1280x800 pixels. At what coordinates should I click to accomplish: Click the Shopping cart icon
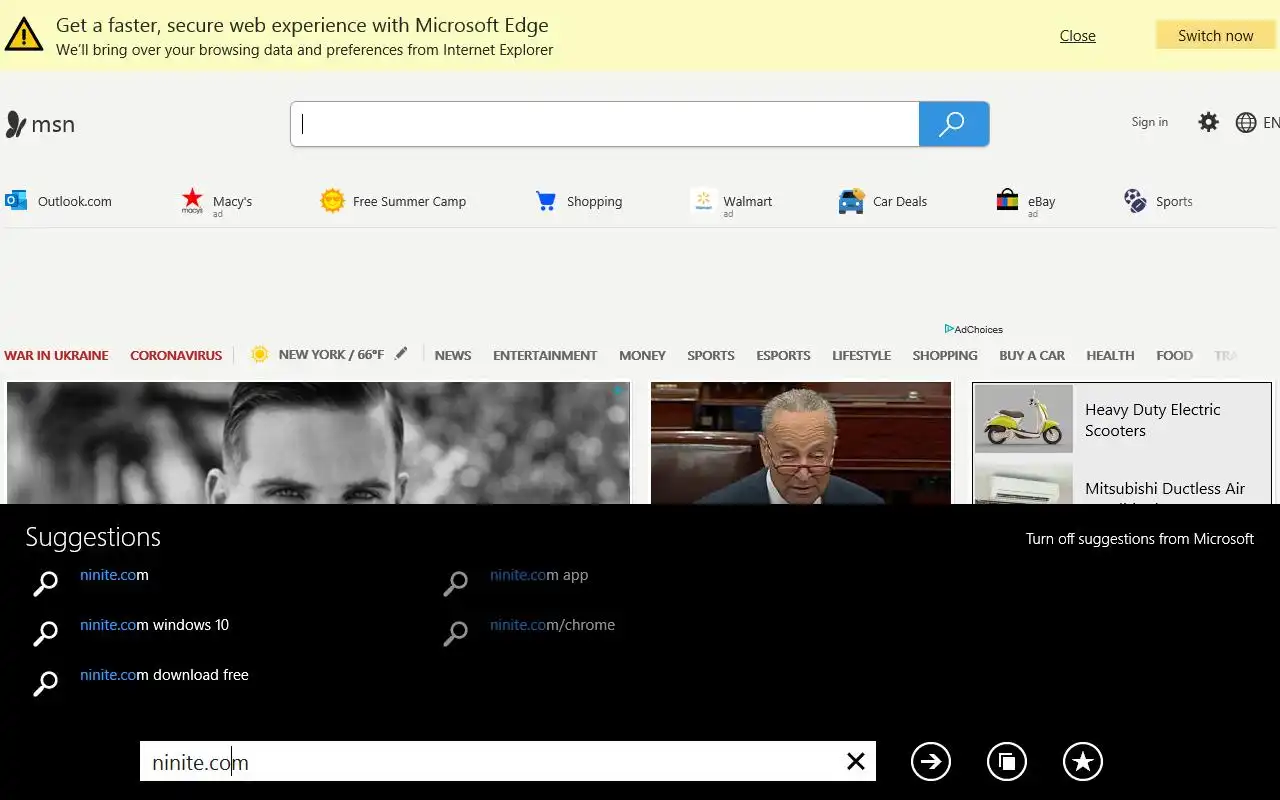click(546, 201)
